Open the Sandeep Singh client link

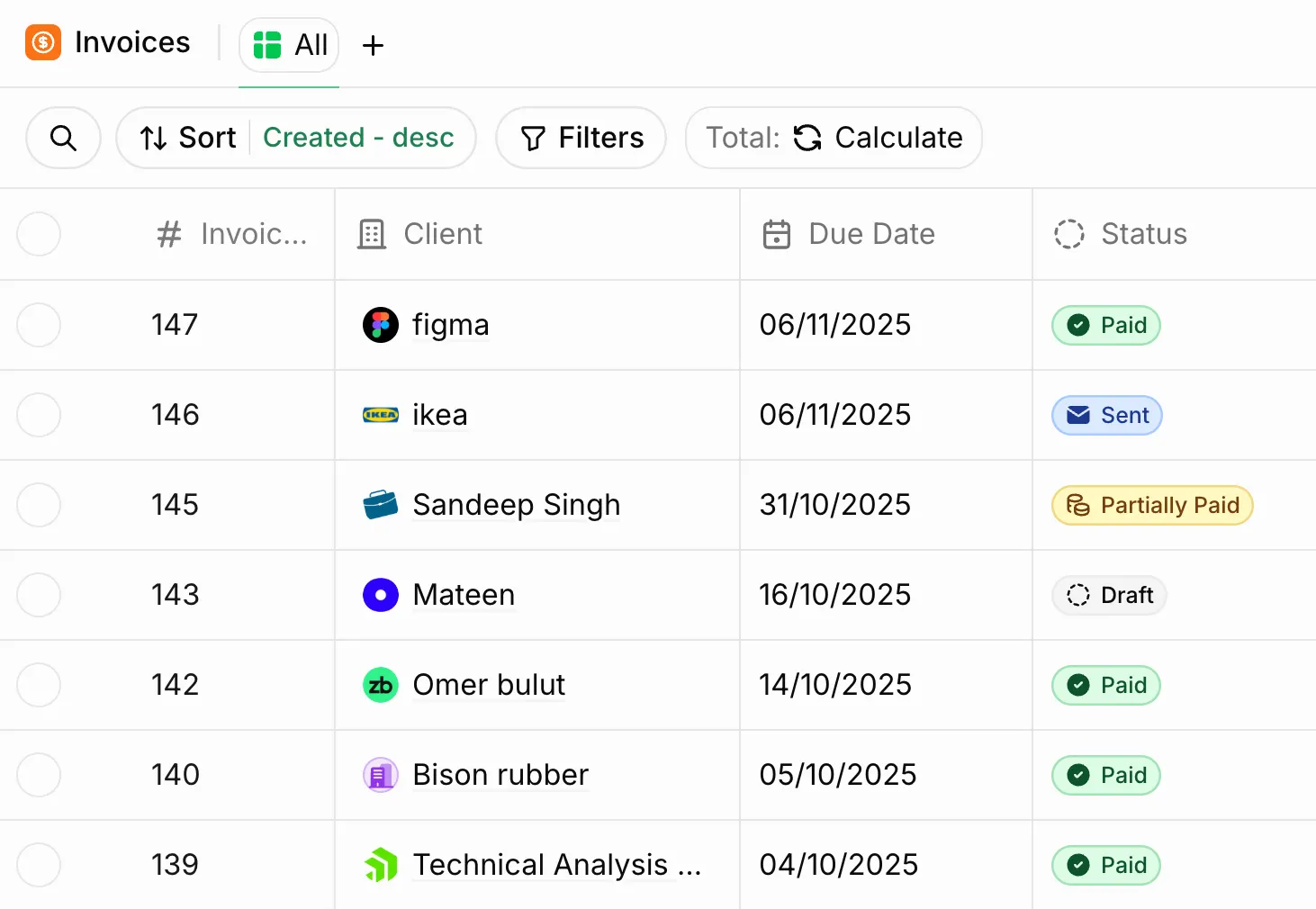[517, 505]
